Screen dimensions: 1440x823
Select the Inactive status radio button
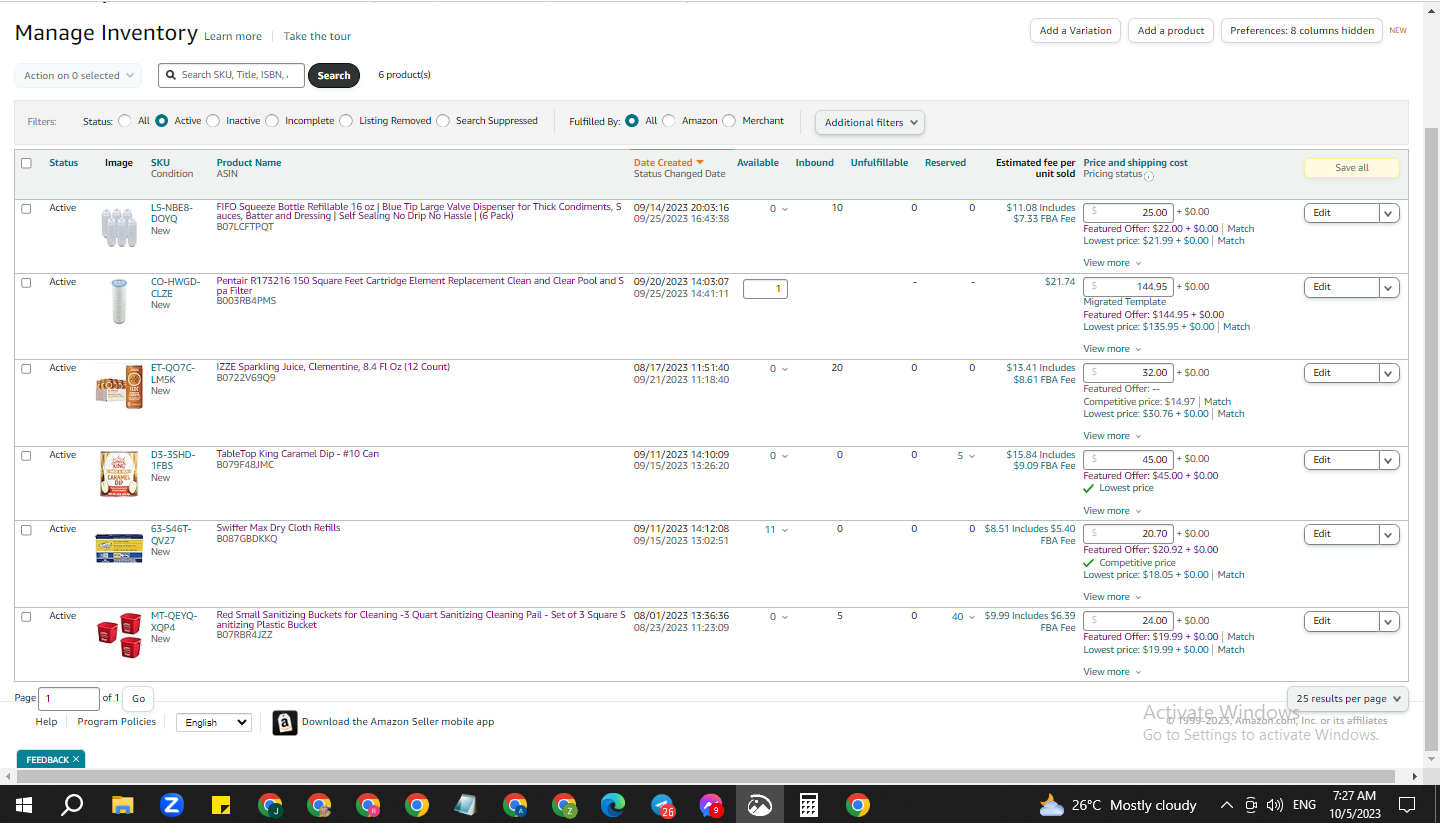[213, 121]
